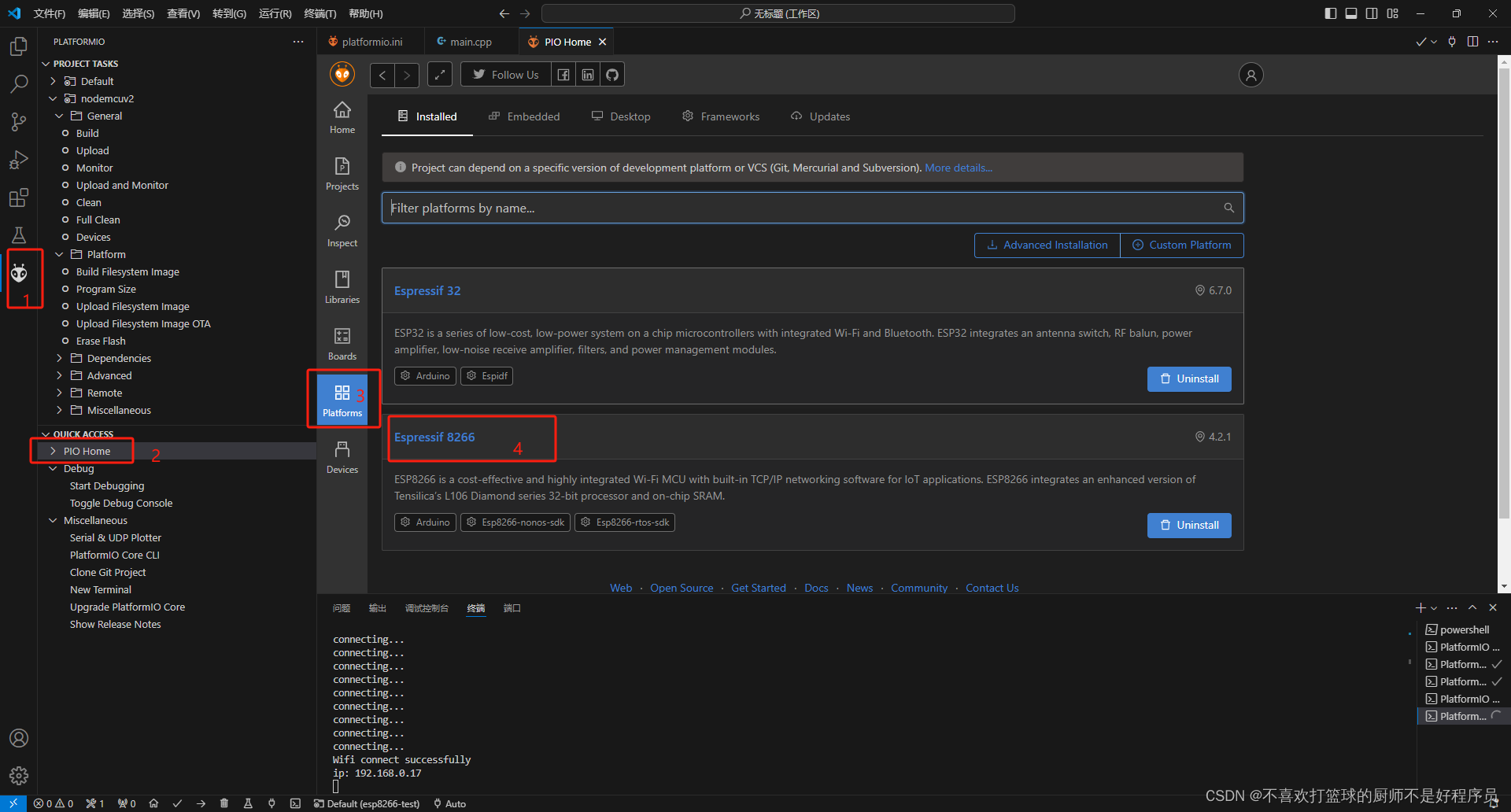Open the PlatformIO alien head view

19,273
